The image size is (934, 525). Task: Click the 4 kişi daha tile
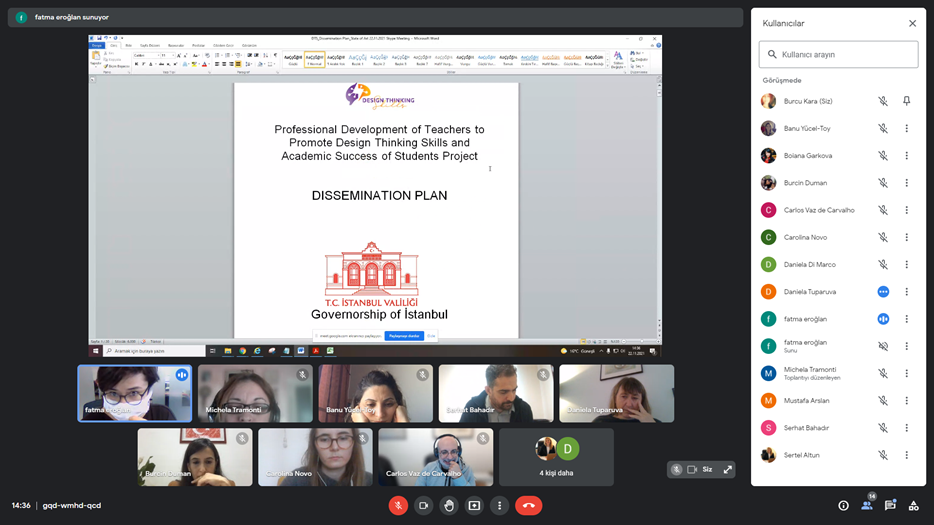click(556, 457)
